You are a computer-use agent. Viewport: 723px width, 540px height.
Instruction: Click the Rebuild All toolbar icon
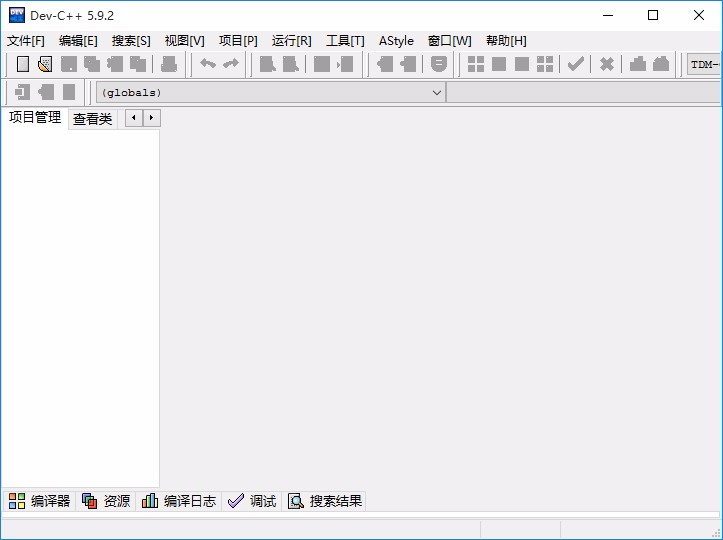(x=545, y=64)
